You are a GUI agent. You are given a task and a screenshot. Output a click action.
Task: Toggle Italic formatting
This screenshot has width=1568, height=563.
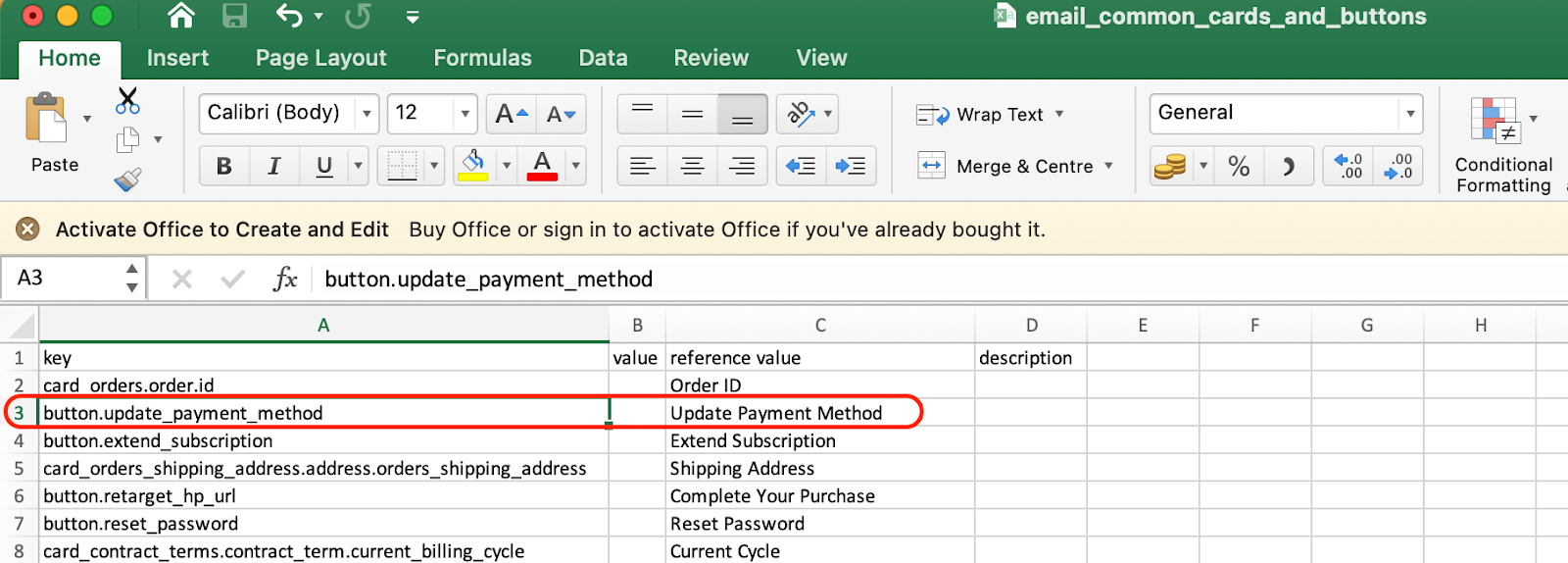coord(274,166)
